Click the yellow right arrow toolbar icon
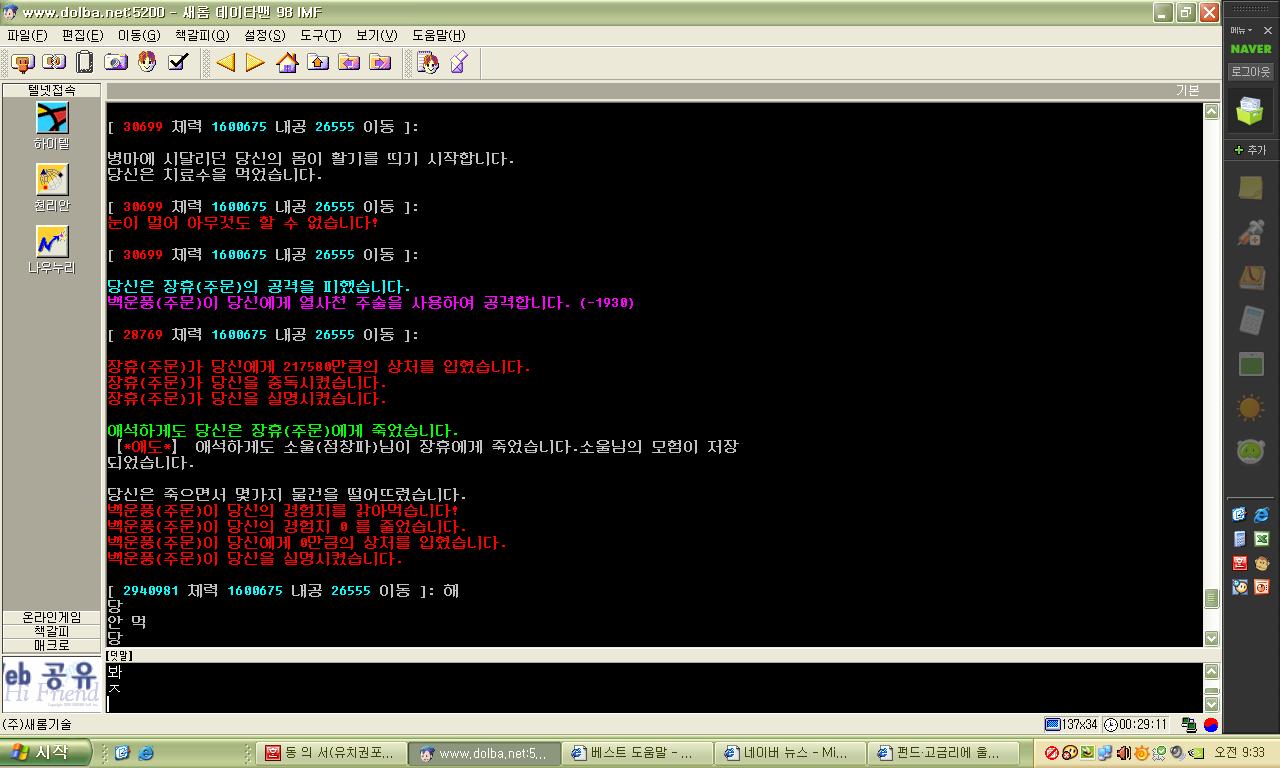The height and width of the screenshot is (768, 1280). (256, 63)
